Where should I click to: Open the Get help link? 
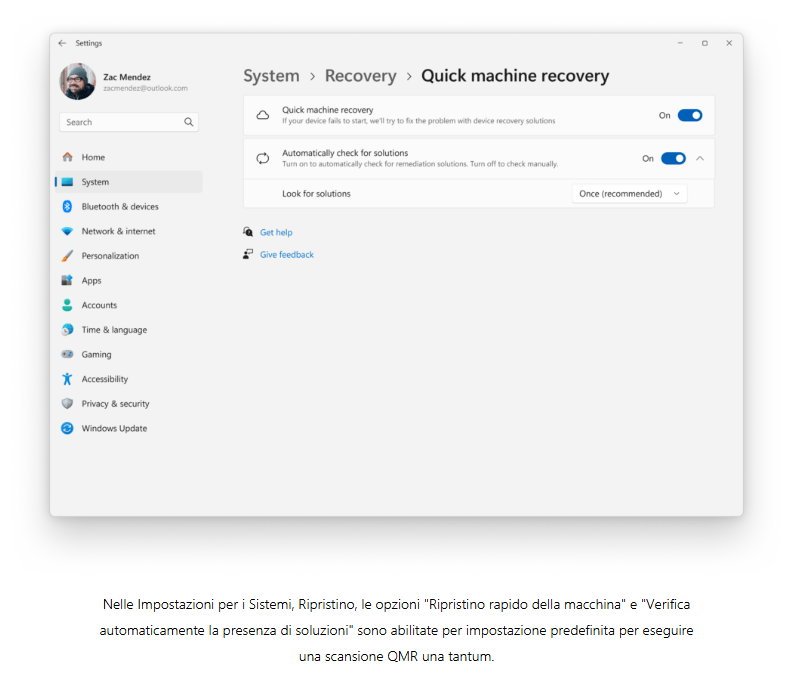click(276, 233)
